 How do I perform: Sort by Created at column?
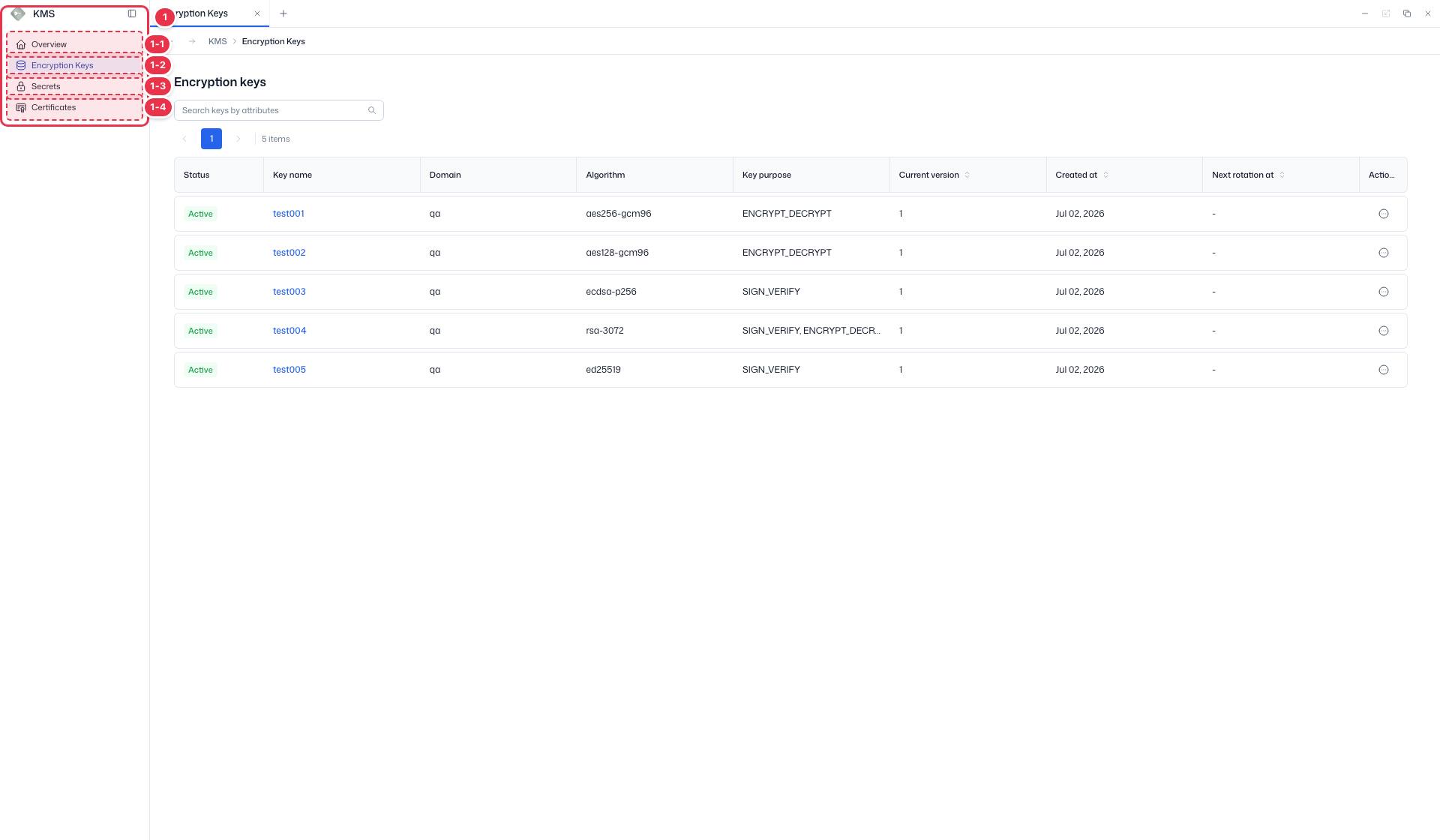[x=1105, y=175]
